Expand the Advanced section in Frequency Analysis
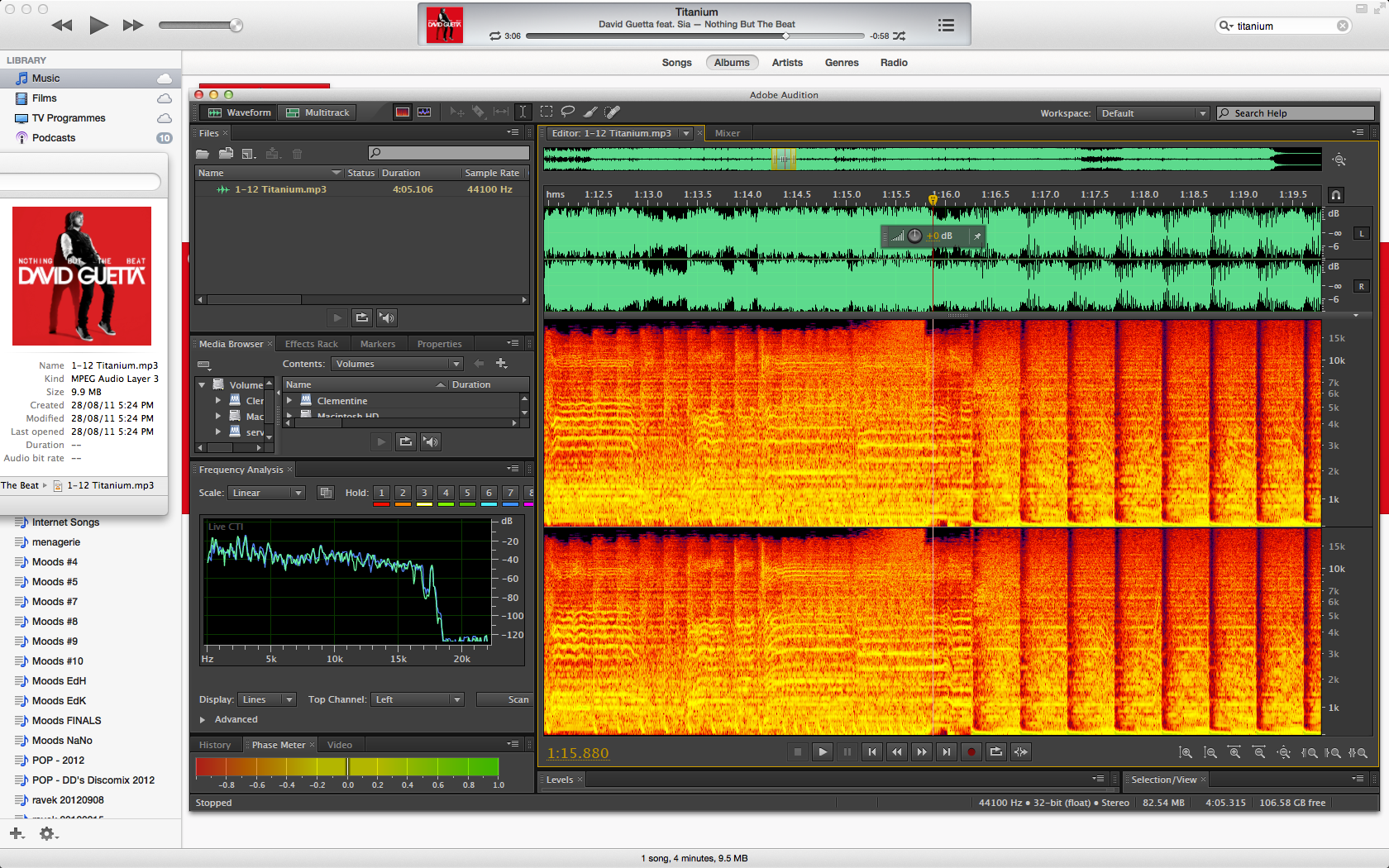Viewport: 1389px width, 868px height. pyautogui.click(x=202, y=720)
